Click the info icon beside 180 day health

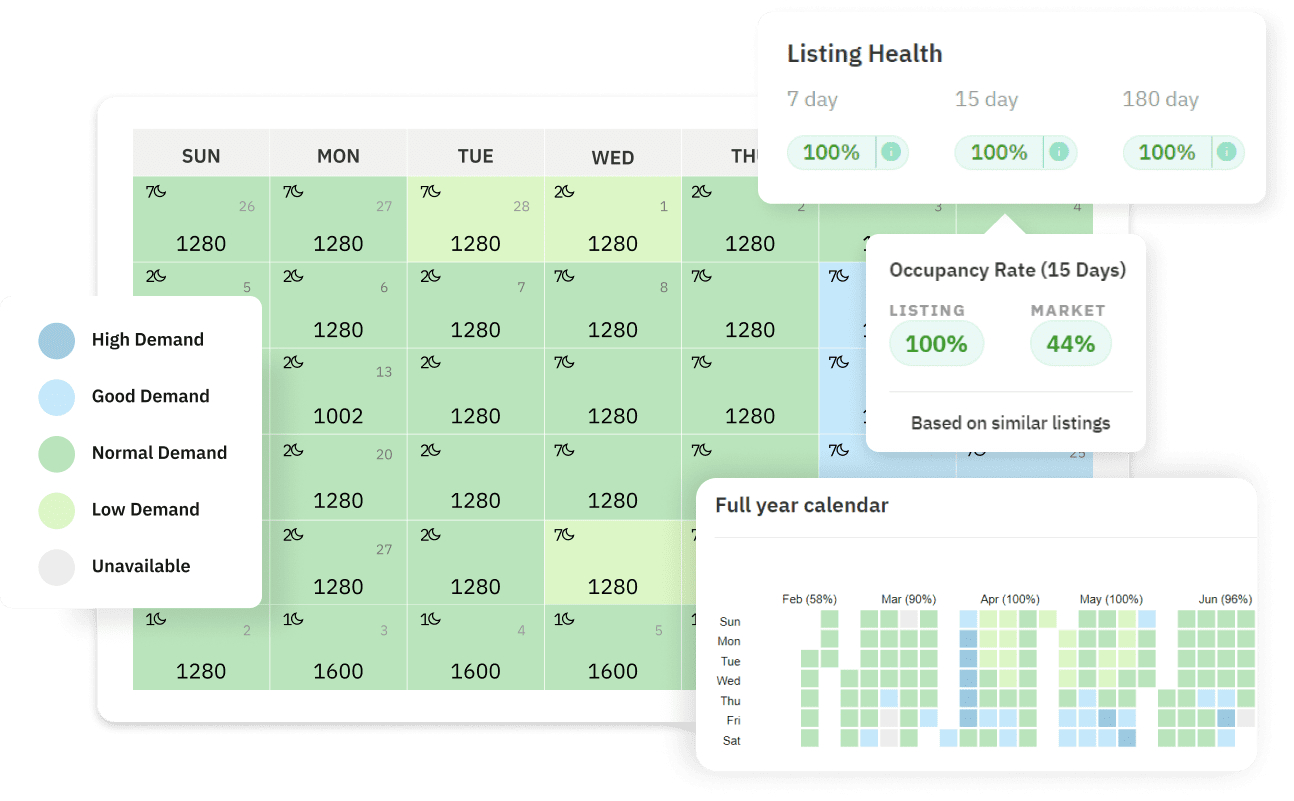click(x=1227, y=153)
